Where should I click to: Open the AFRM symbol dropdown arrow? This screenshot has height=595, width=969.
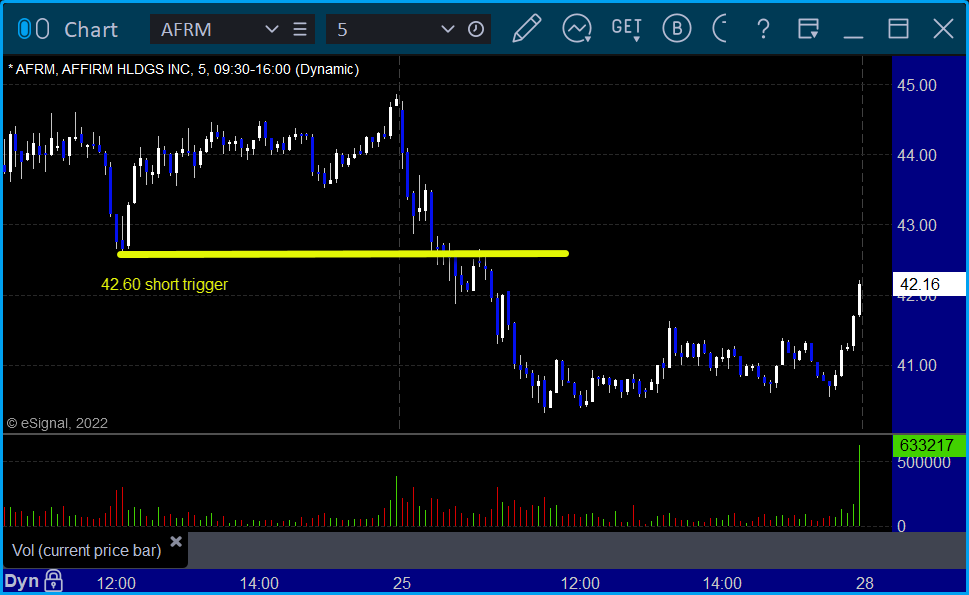(x=271, y=29)
